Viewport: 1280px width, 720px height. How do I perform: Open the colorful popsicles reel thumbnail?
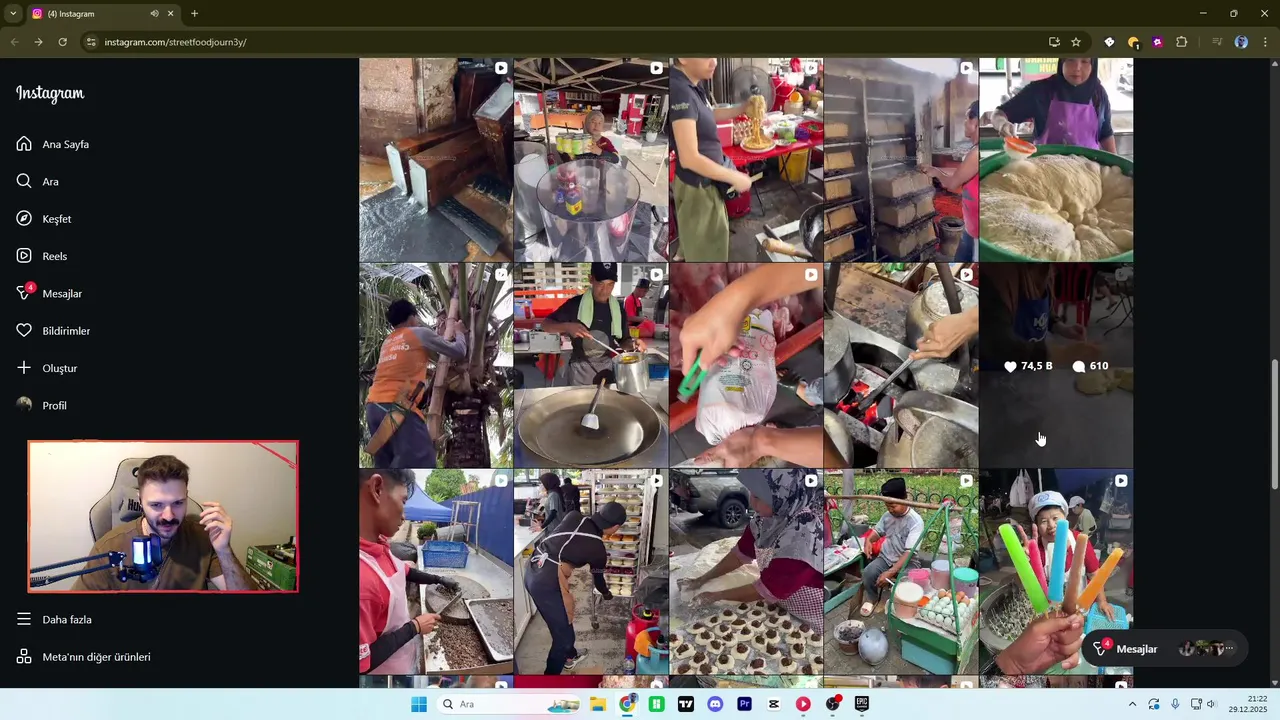click(x=1056, y=572)
